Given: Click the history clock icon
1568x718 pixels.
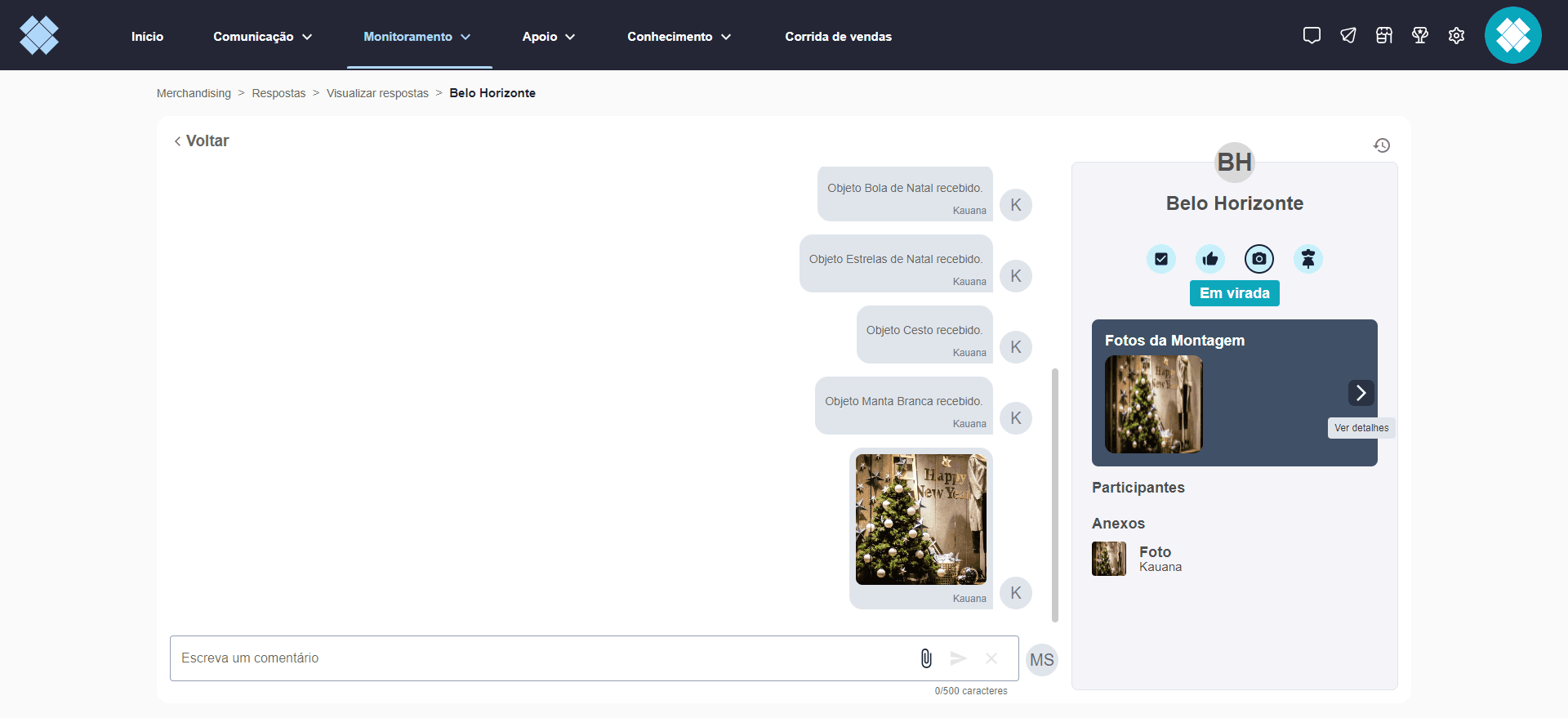Looking at the screenshot, I should [1382, 145].
